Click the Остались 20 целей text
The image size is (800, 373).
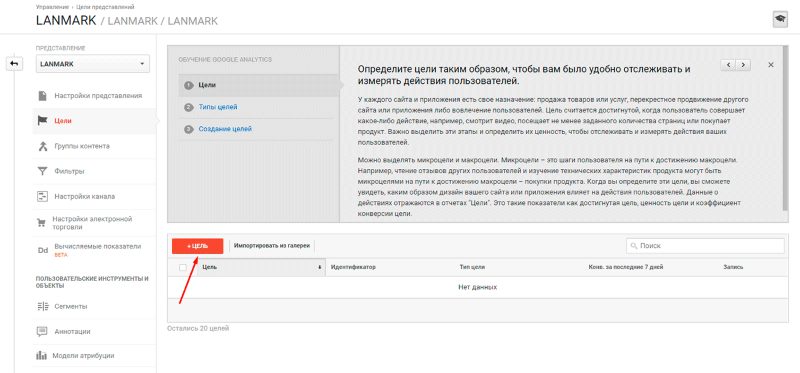(x=198, y=329)
